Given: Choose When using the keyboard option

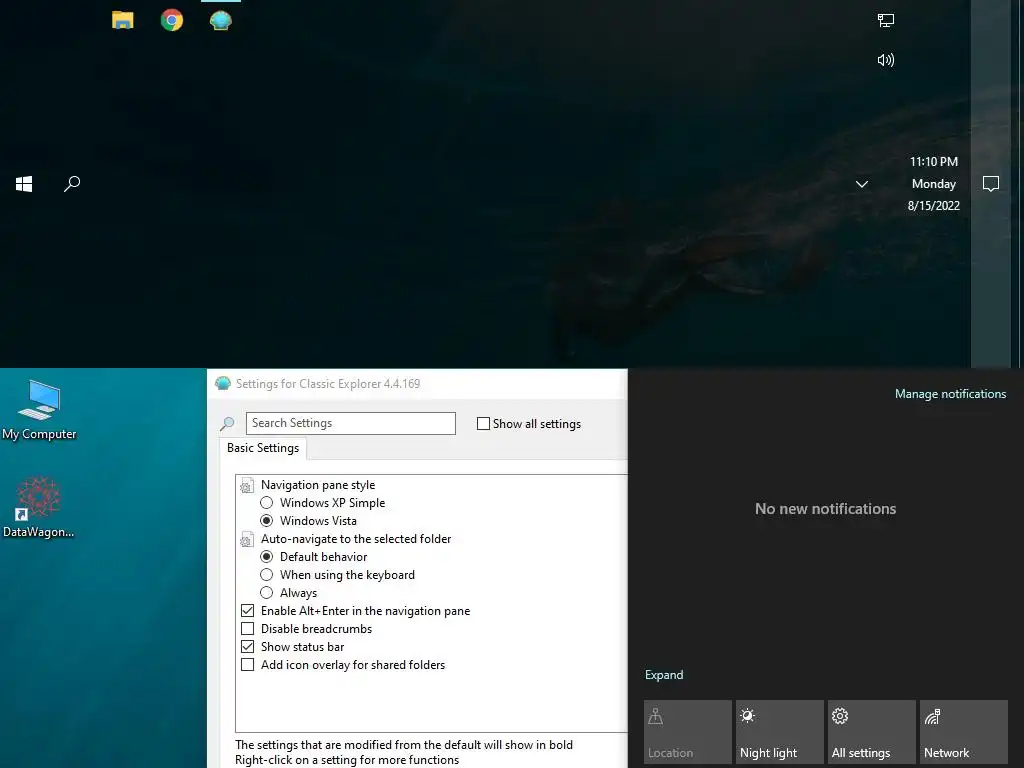Looking at the screenshot, I should pyautogui.click(x=266, y=575).
